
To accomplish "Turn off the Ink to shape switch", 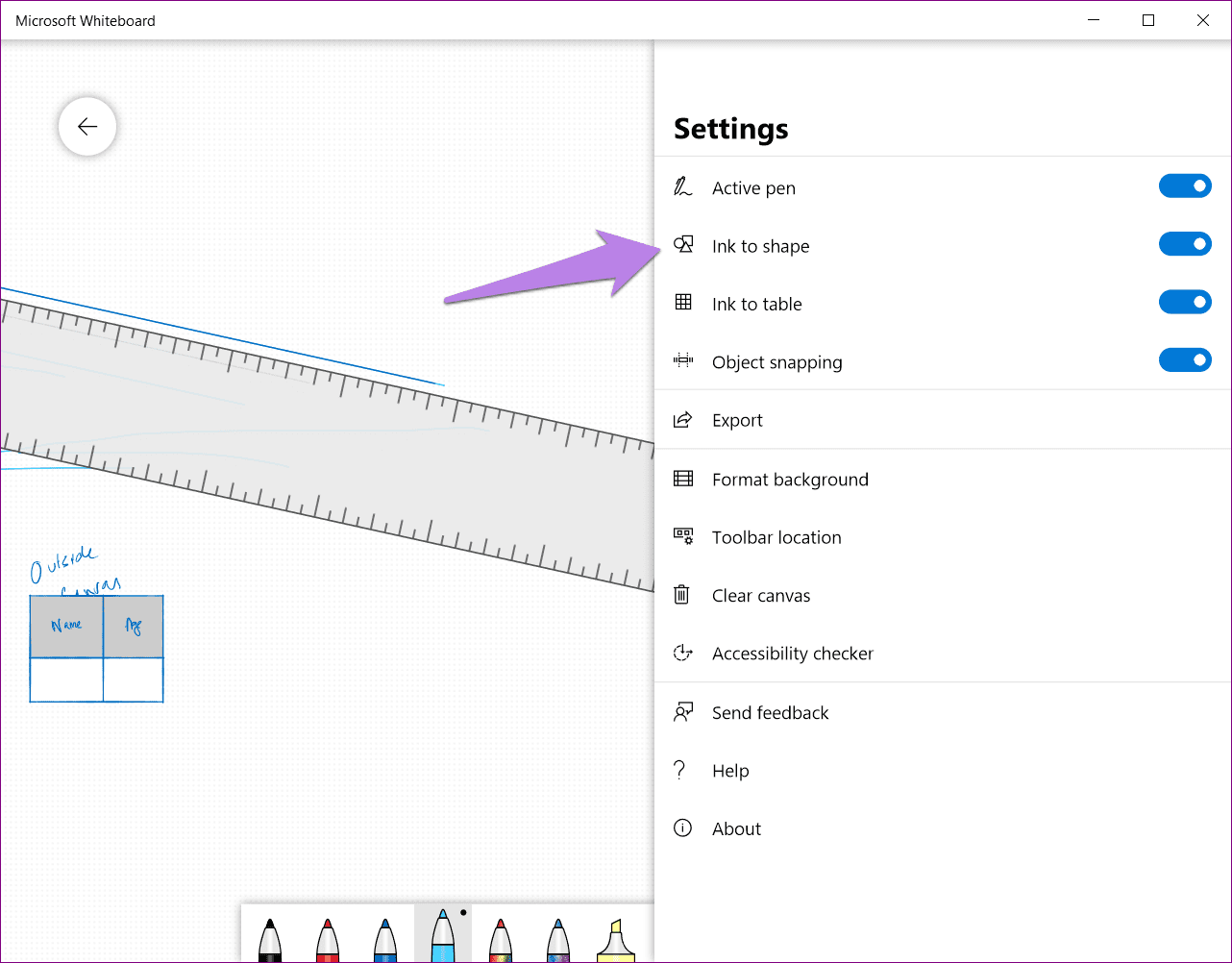I will click(x=1185, y=244).
